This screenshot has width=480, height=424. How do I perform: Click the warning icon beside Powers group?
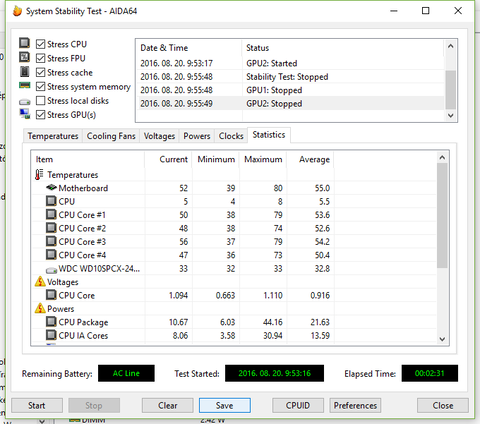40,308
